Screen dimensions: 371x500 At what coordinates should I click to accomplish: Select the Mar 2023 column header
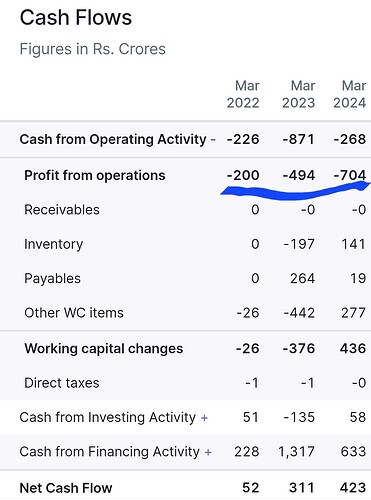[x=299, y=94]
